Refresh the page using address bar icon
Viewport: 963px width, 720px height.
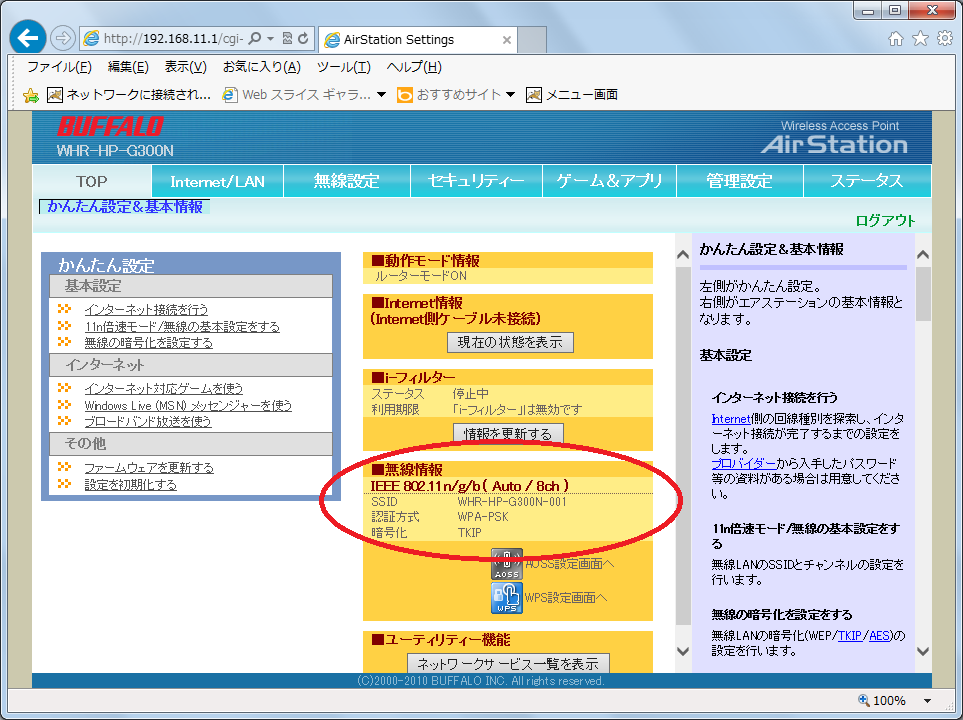[x=304, y=39]
